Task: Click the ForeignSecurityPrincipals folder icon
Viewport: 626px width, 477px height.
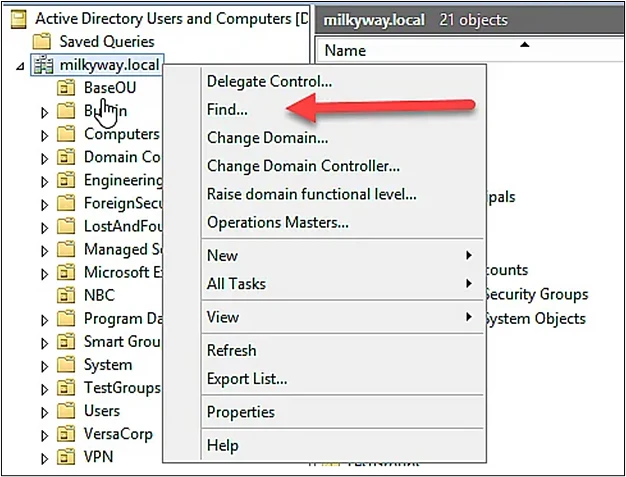Action: click(66, 204)
